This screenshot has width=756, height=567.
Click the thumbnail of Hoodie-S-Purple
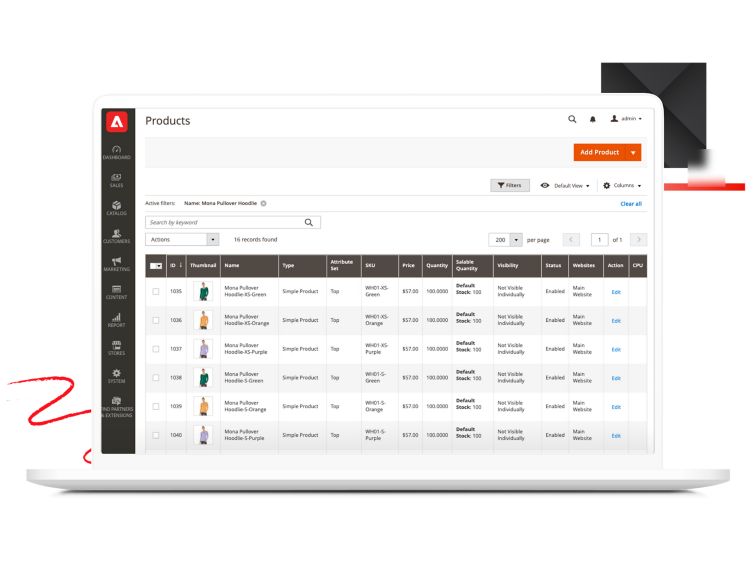click(x=203, y=435)
